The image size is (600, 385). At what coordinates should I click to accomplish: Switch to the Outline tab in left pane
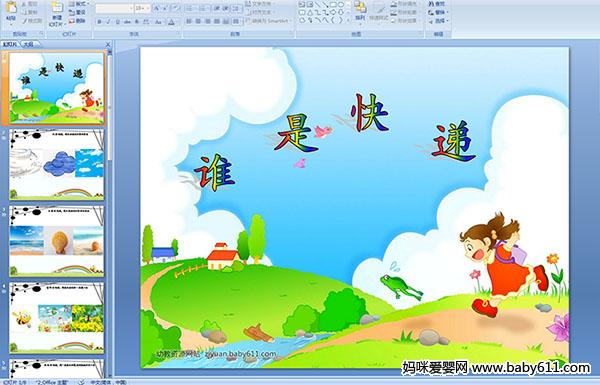coord(29,44)
